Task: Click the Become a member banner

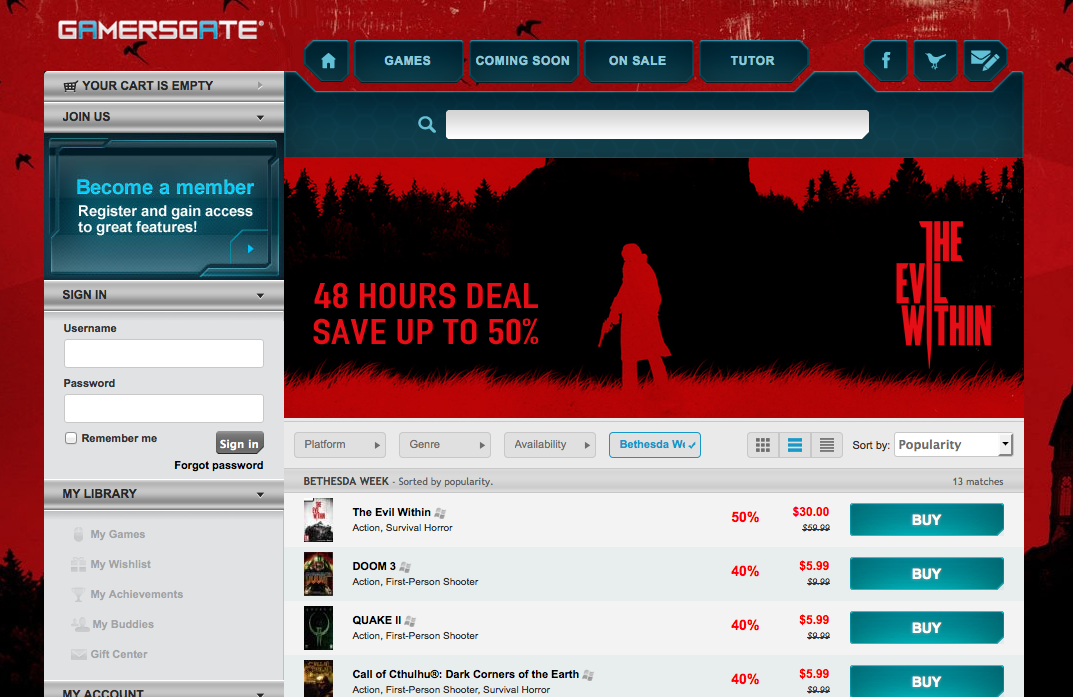Action: point(164,207)
